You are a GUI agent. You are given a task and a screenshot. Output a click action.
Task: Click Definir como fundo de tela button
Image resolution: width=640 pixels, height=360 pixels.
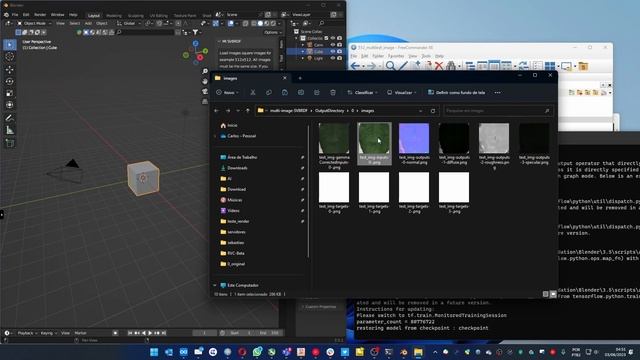coord(456,93)
